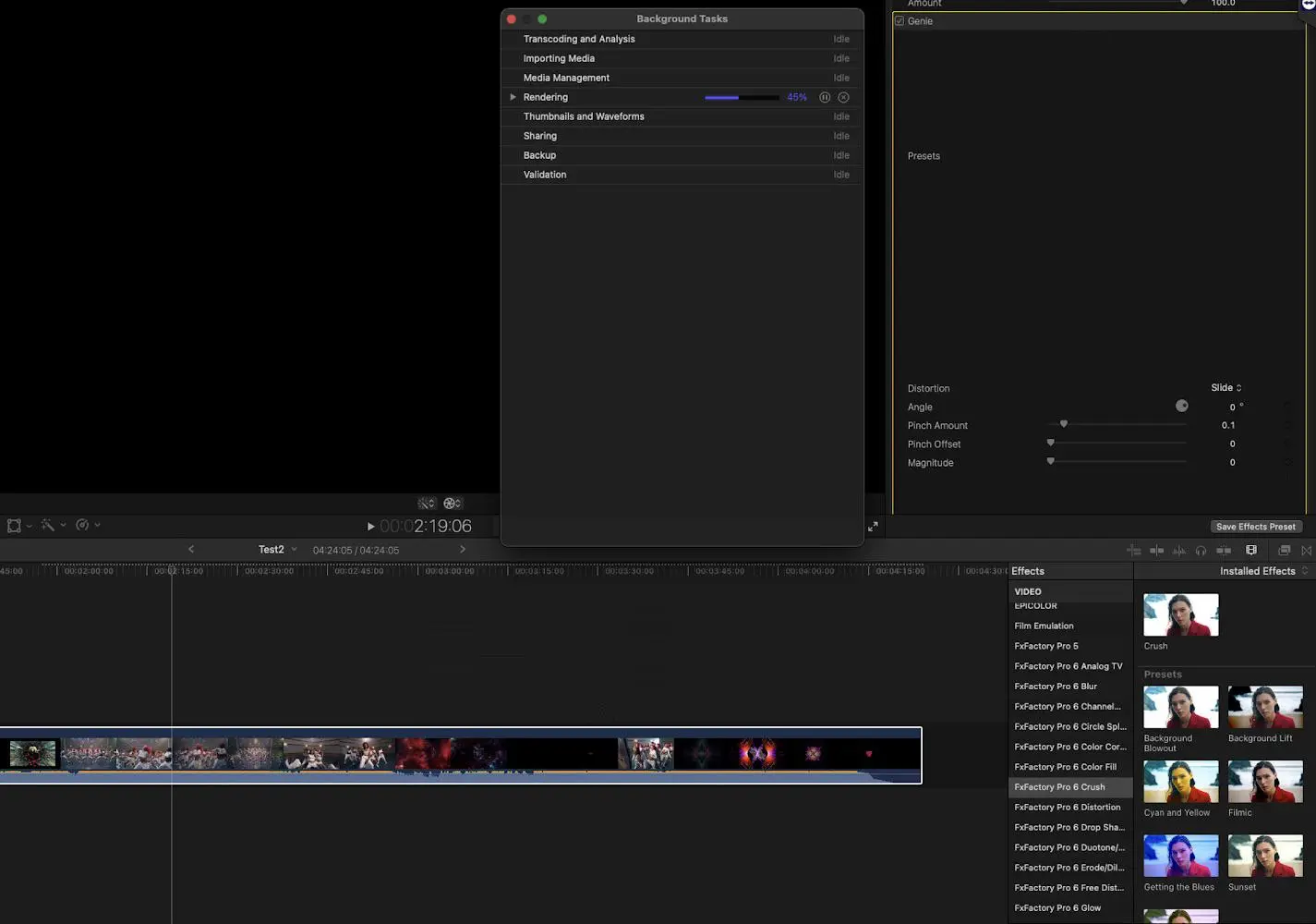Open Installed Effects filter popup
Viewport: 1316px width, 924px height.
coord(1262,571)
